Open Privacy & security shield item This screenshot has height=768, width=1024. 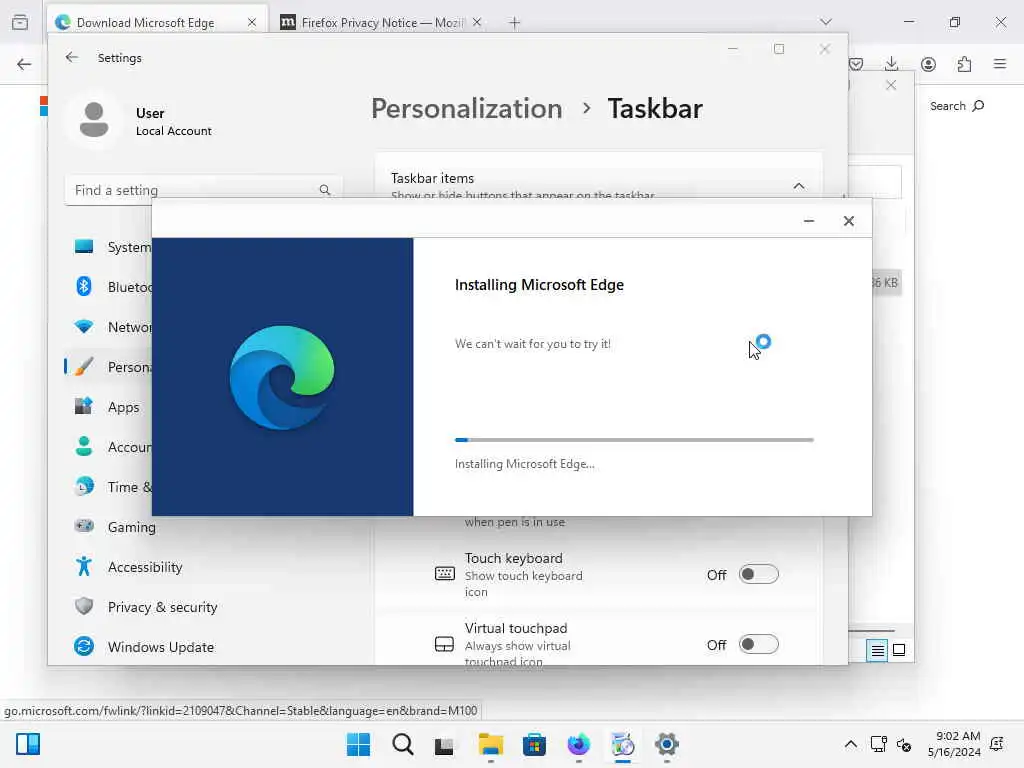(x=145, y=607)
